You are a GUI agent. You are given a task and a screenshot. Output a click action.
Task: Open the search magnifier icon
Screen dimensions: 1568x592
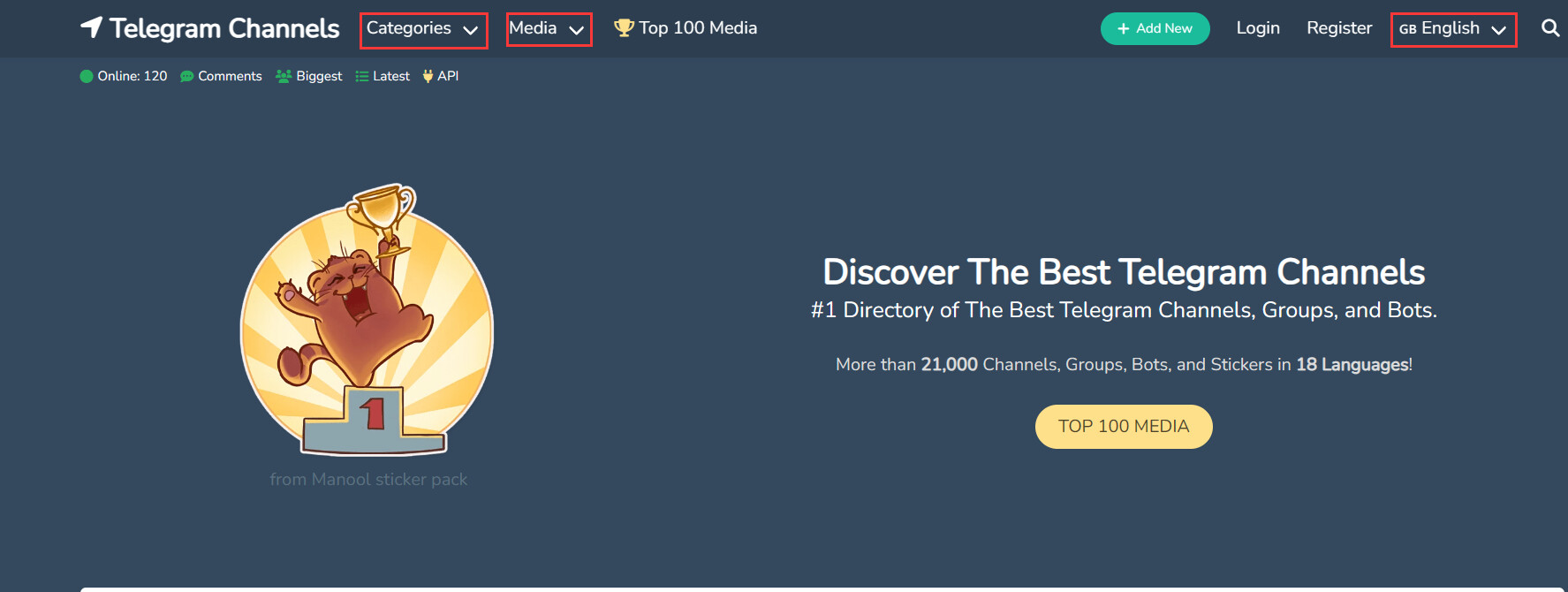[1549, 28]
